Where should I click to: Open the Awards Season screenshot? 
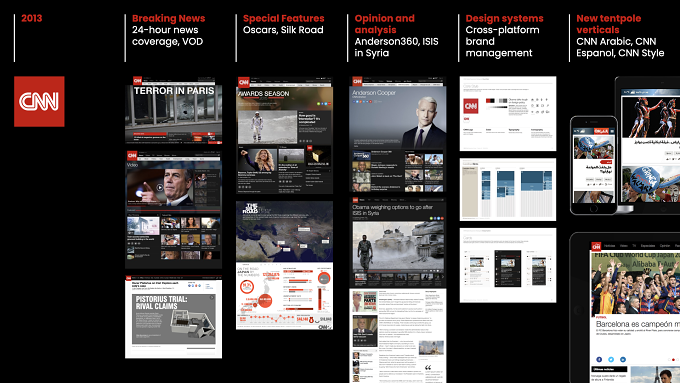[284, 135]
